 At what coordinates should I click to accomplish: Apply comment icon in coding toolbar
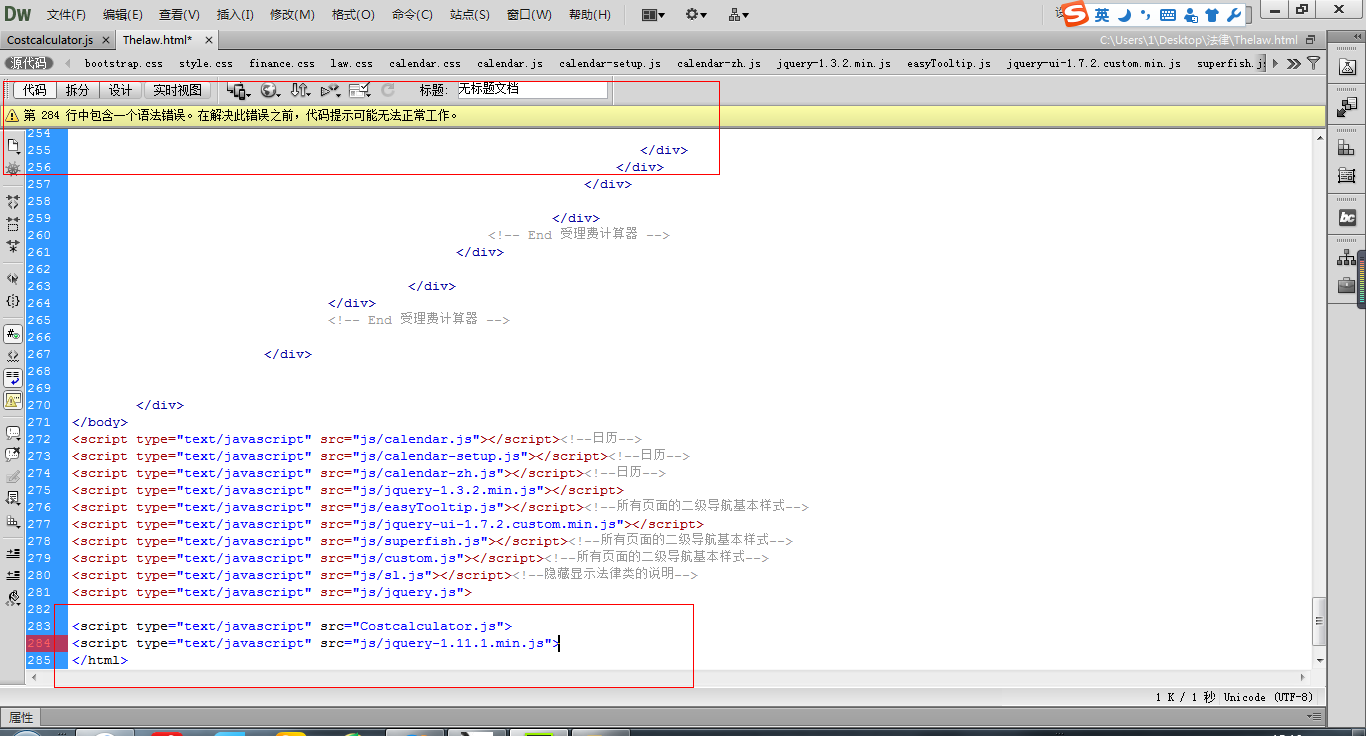[13, 434]
